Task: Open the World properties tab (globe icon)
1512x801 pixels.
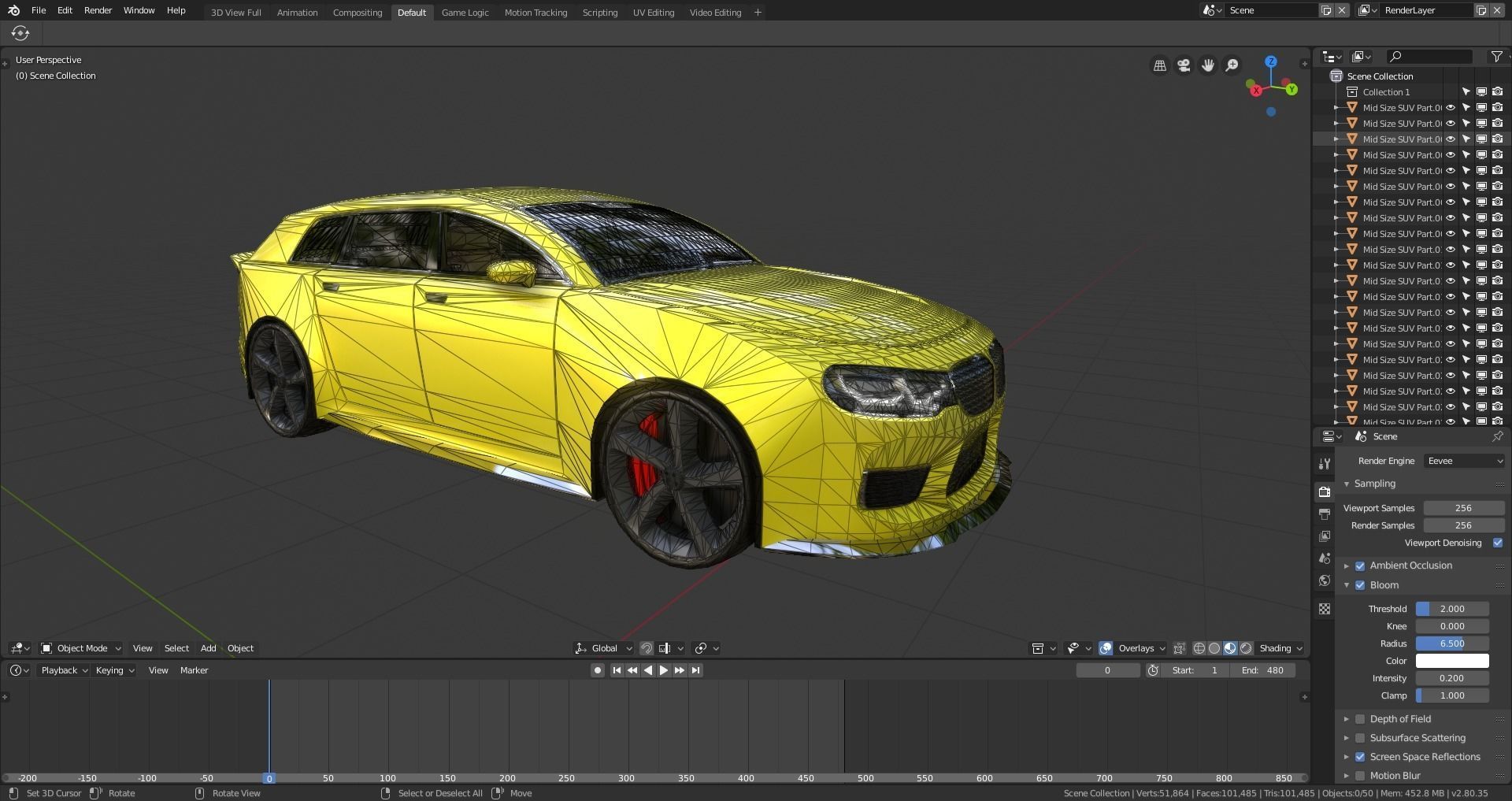Action: [x=1325, y=580]
